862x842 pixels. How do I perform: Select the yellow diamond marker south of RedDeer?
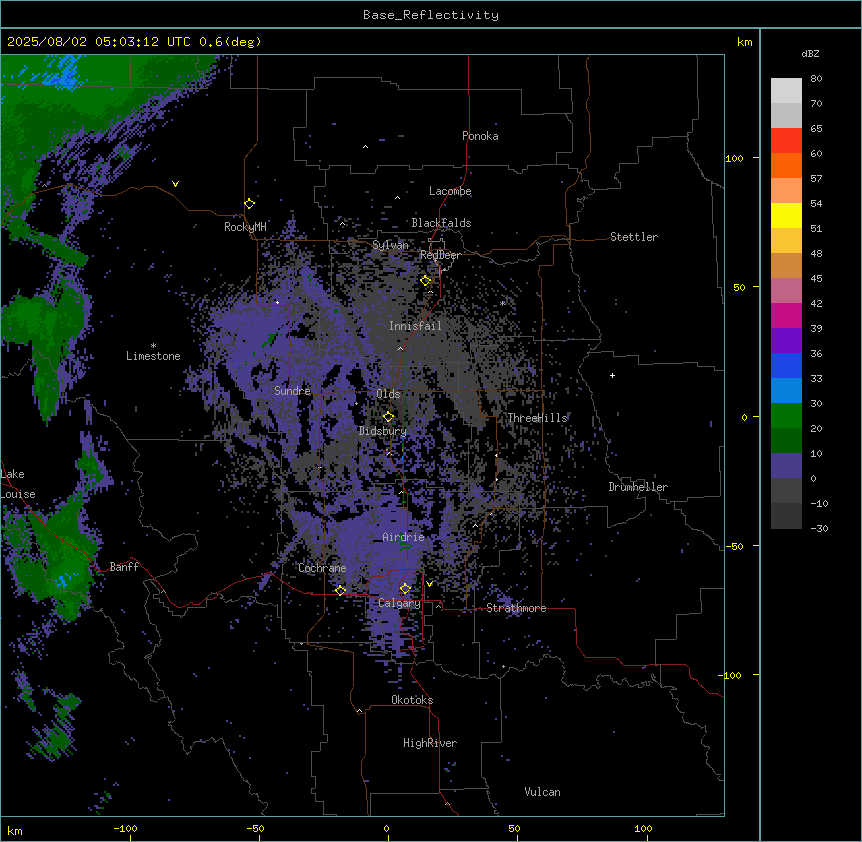(x=426, y=281)
